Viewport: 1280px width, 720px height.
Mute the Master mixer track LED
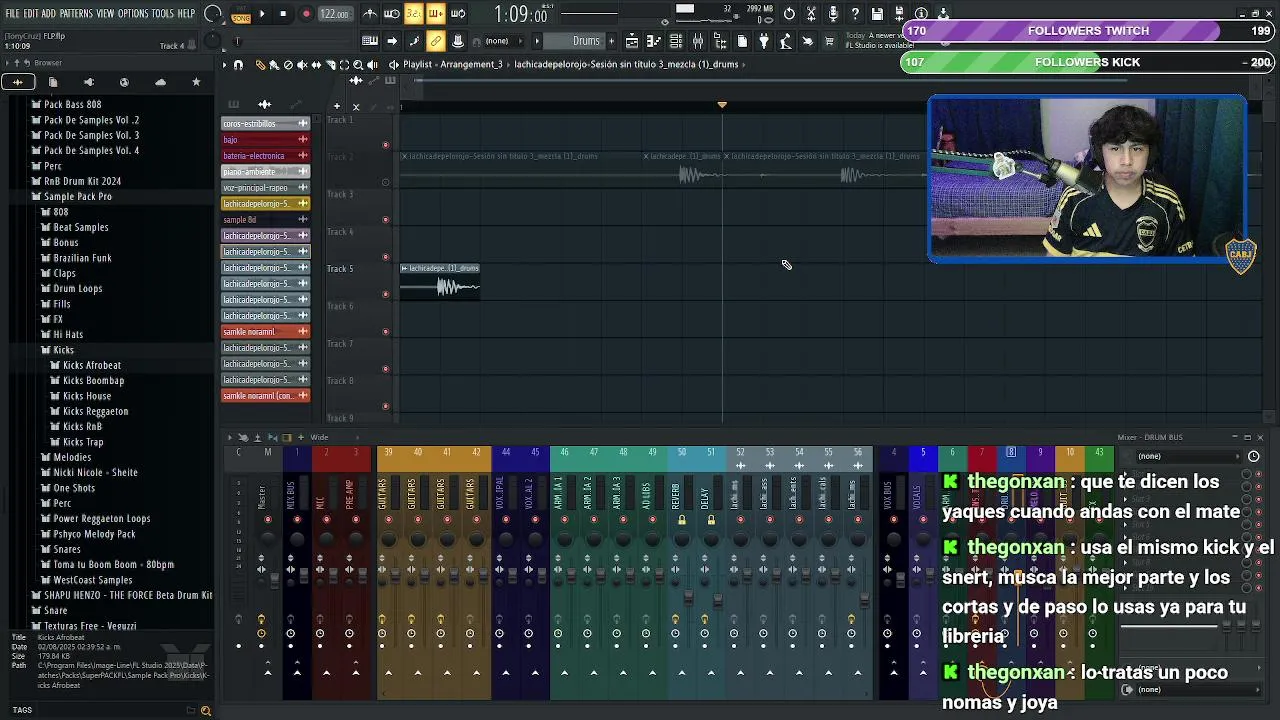click(267, 520)
